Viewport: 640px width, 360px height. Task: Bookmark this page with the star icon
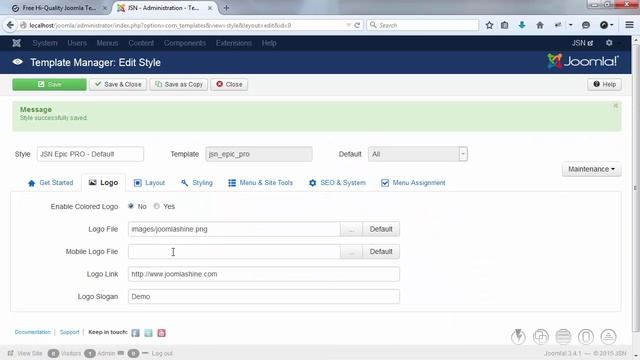pyautogui.click(x=489, y=25)
